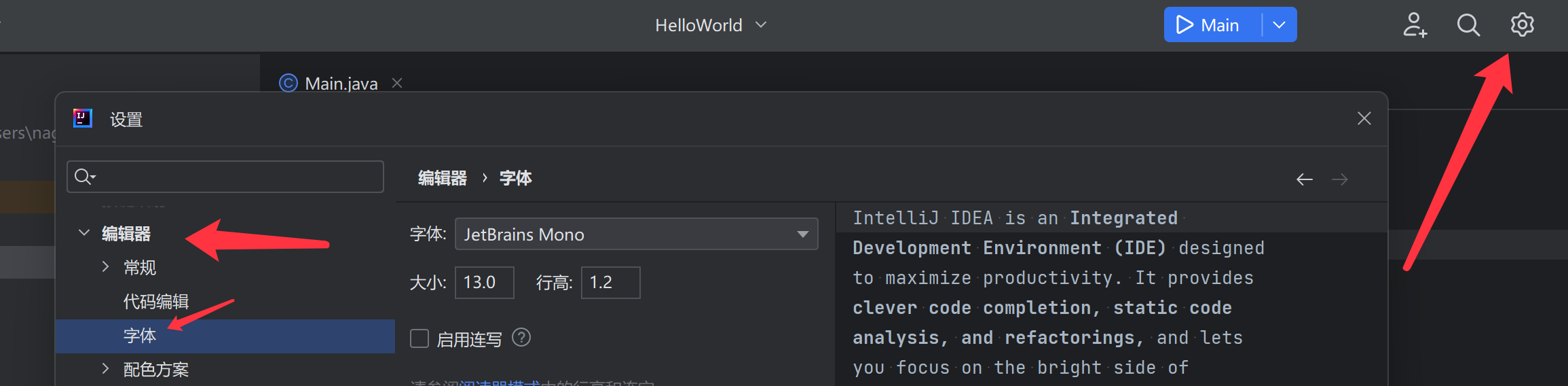The height and width of the screenshot is (386, 1568).
Task: Click the preview line 'IntelliJ IDEA is an Integrated'
Action: pyautogui.click(x=1015, y=218)
